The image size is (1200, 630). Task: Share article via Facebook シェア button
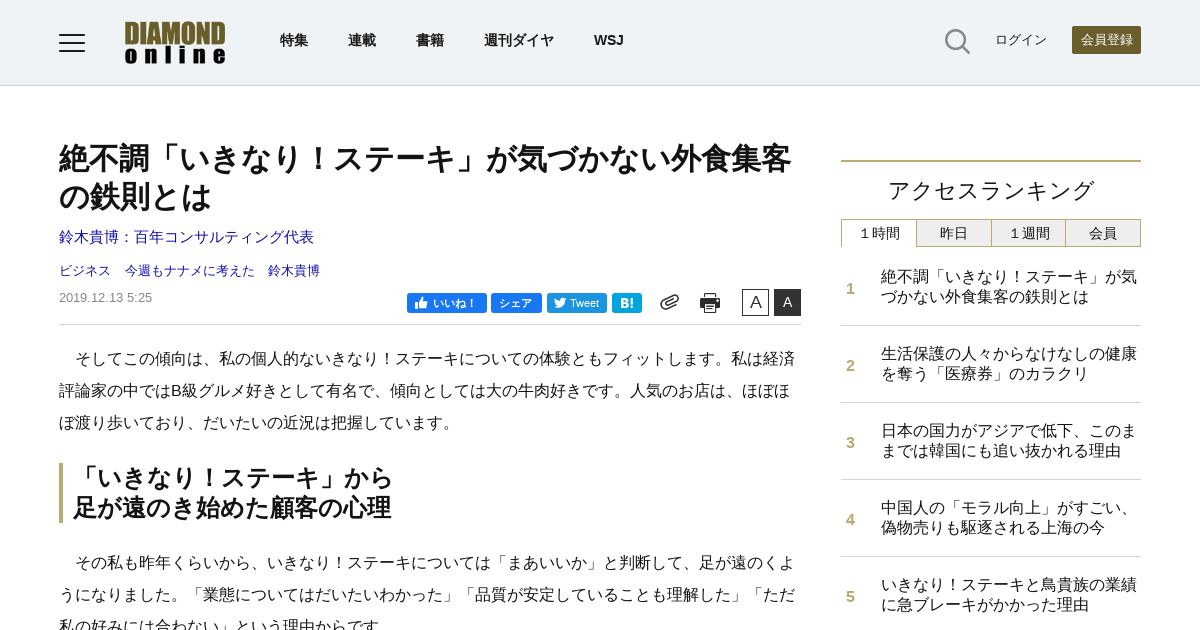coord(516,303)
